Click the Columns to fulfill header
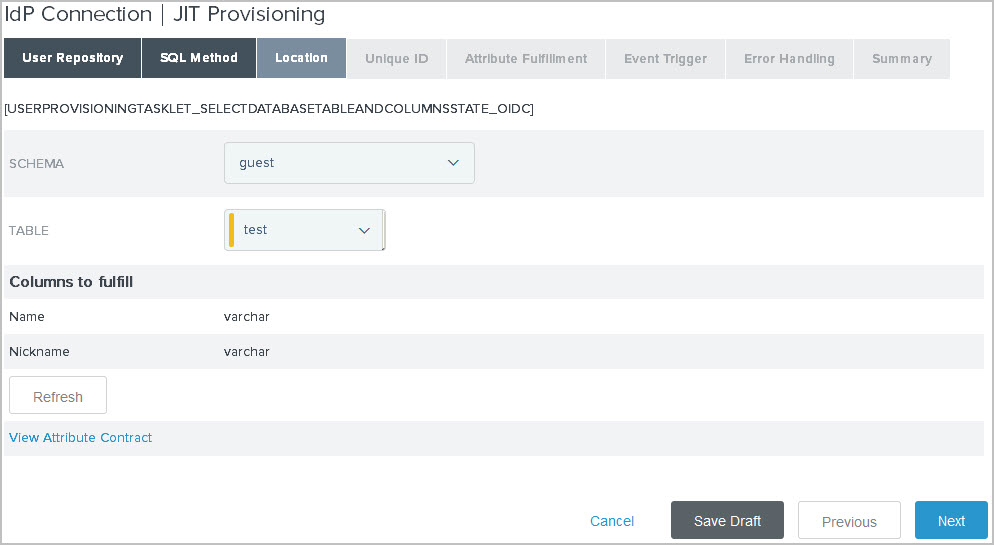The image size is (994, 545). 71,282
